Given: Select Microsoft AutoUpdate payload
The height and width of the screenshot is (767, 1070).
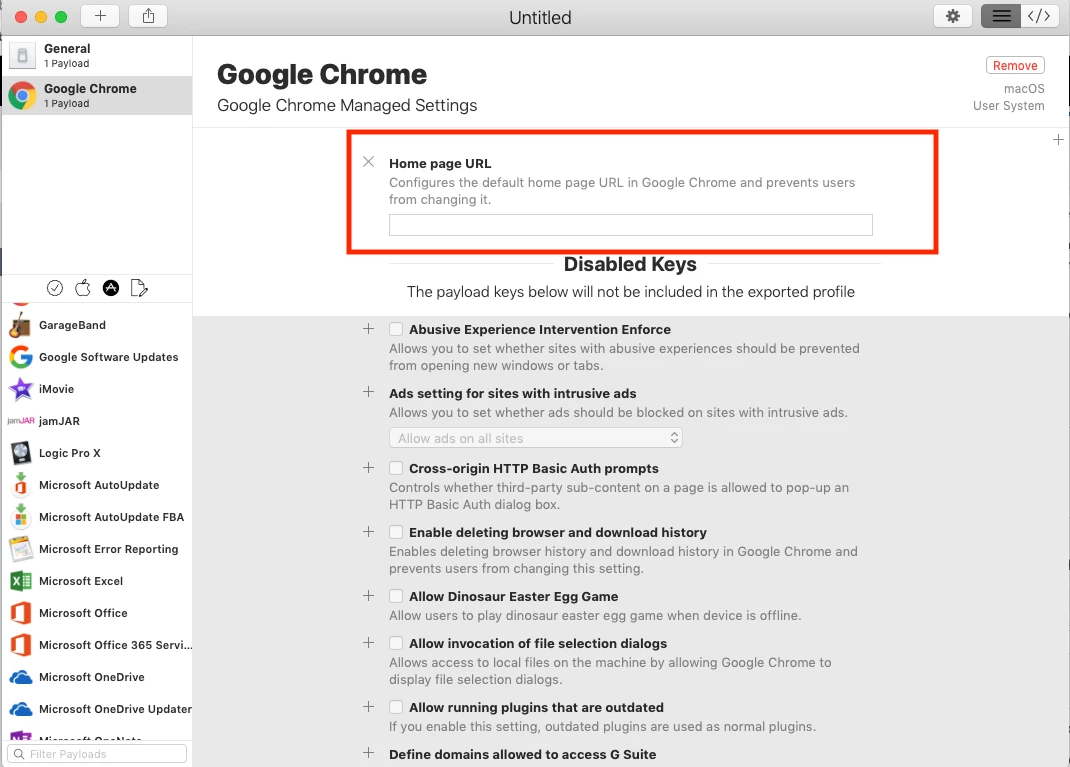Looking at the screenshot, I should click(97, 485).
